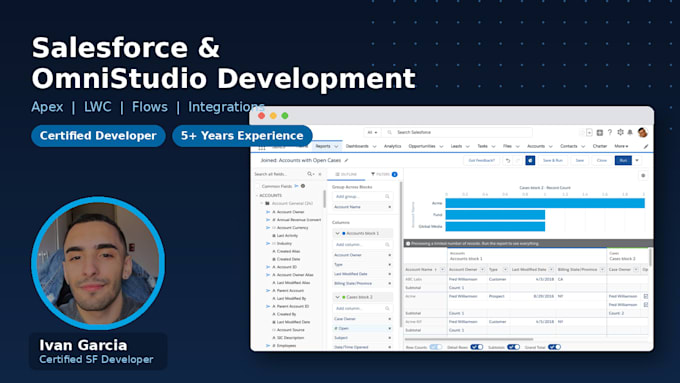Image resolution: width=680 pixels, height=383 pixels.
Task: Remove the Case Owner column from outline
Action: click(x=389, y=319)
